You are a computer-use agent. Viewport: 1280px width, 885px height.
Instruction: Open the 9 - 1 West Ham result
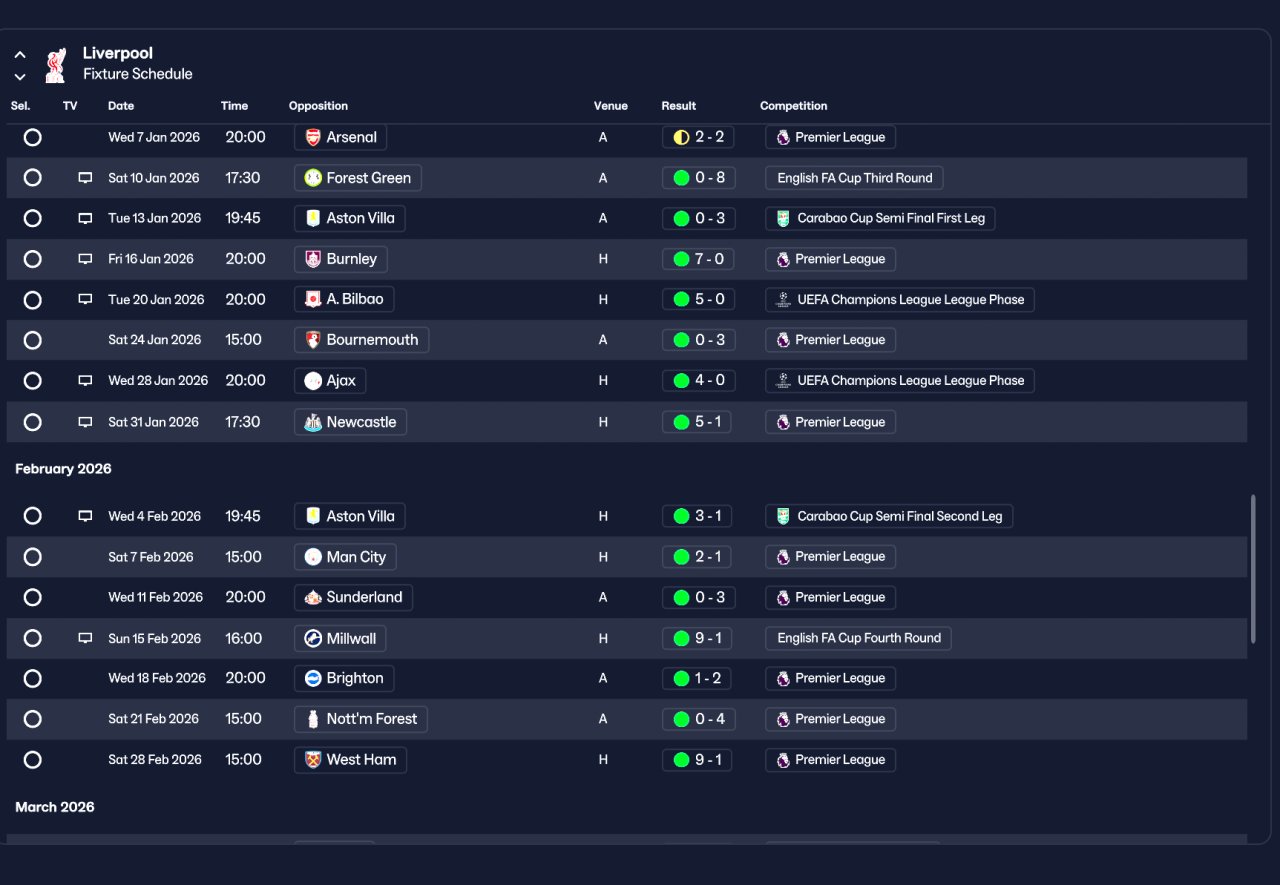[697, 759]
